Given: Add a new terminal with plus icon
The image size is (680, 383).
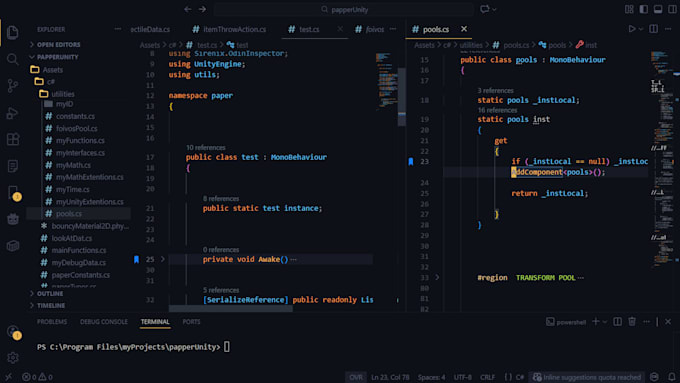Looking at the screenshot, I should click(x=595, y=321).
